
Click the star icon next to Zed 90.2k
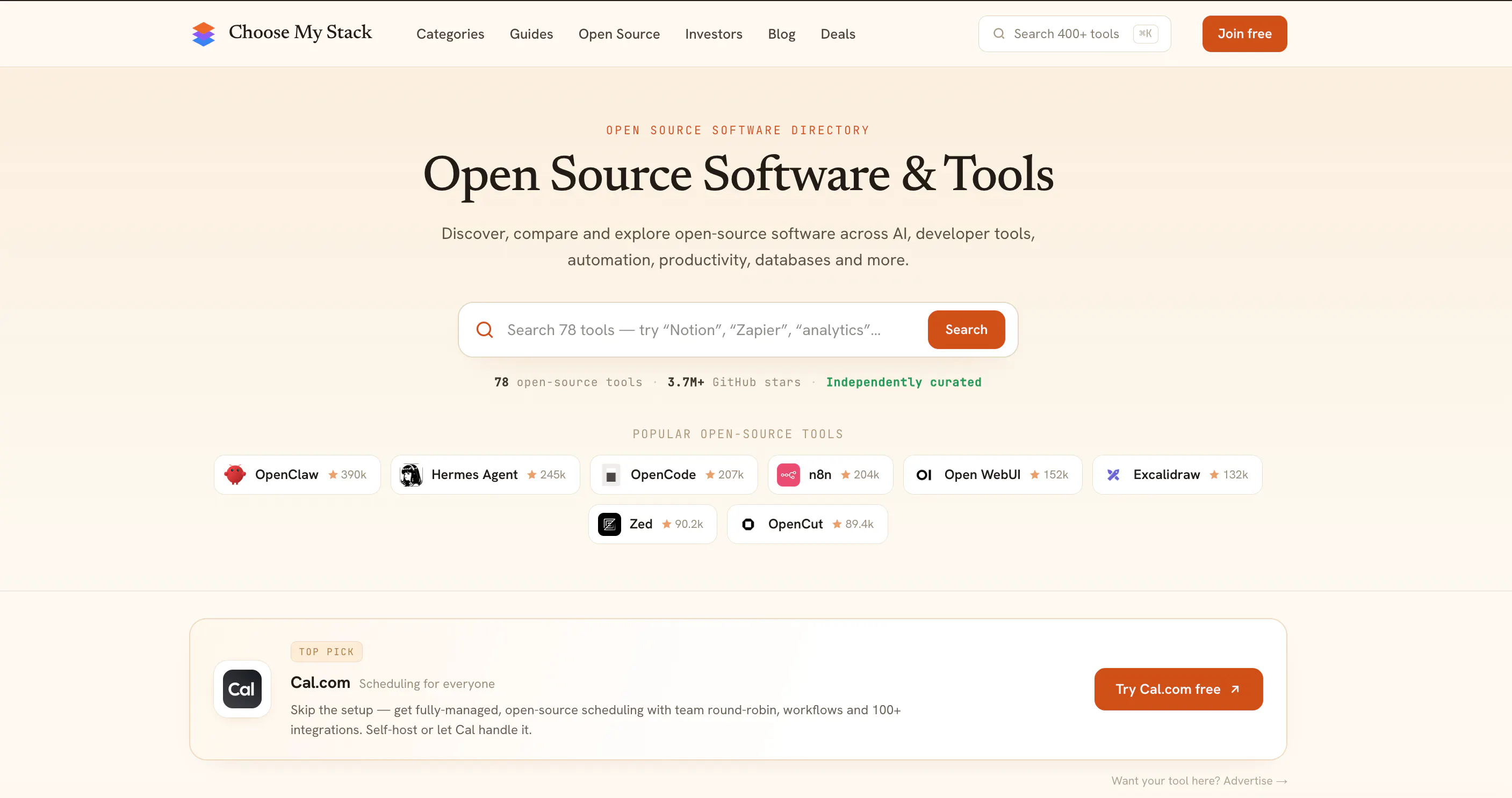point(667,524)
